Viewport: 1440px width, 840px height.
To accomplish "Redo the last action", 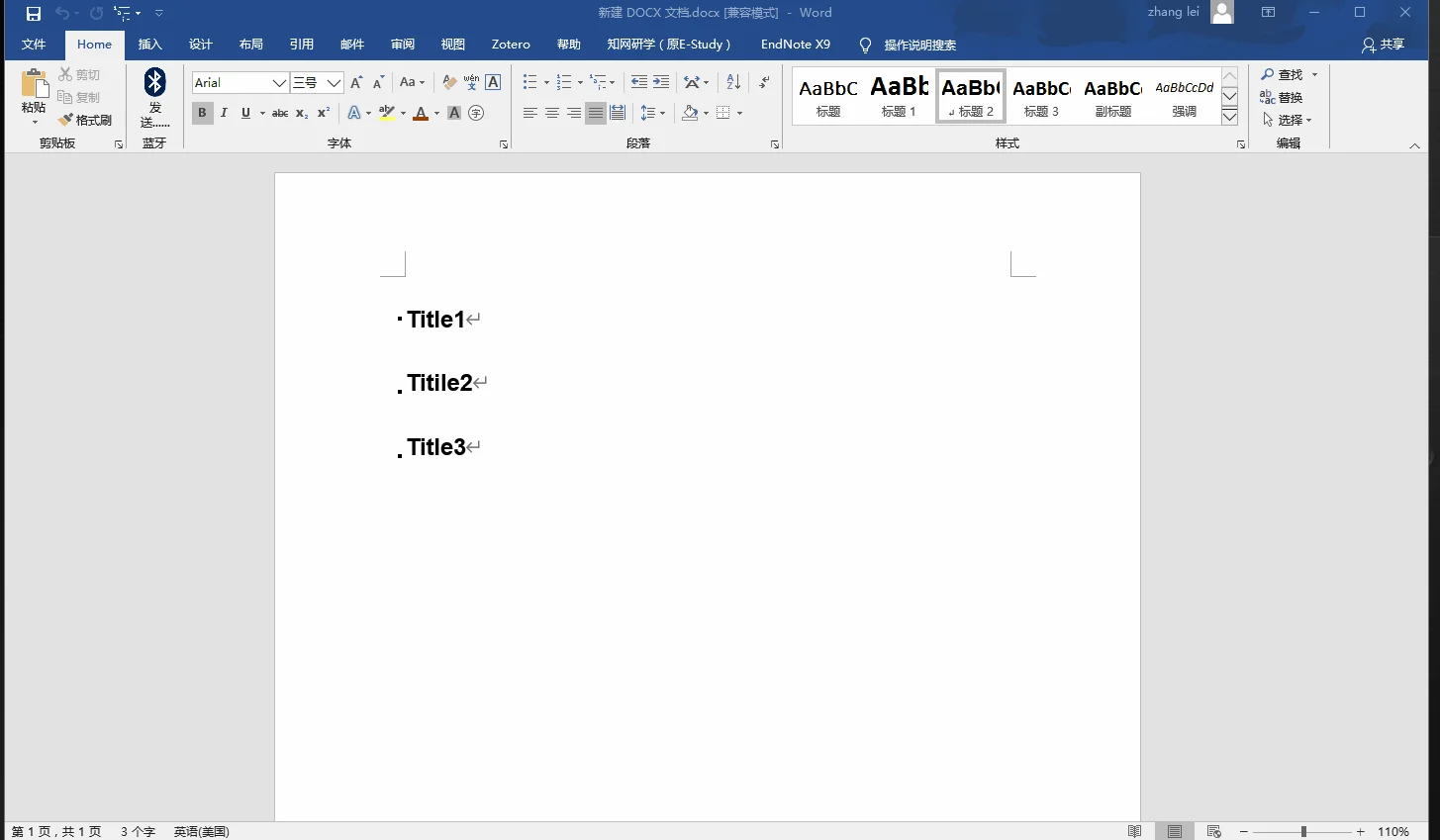I will pos(96,13).
